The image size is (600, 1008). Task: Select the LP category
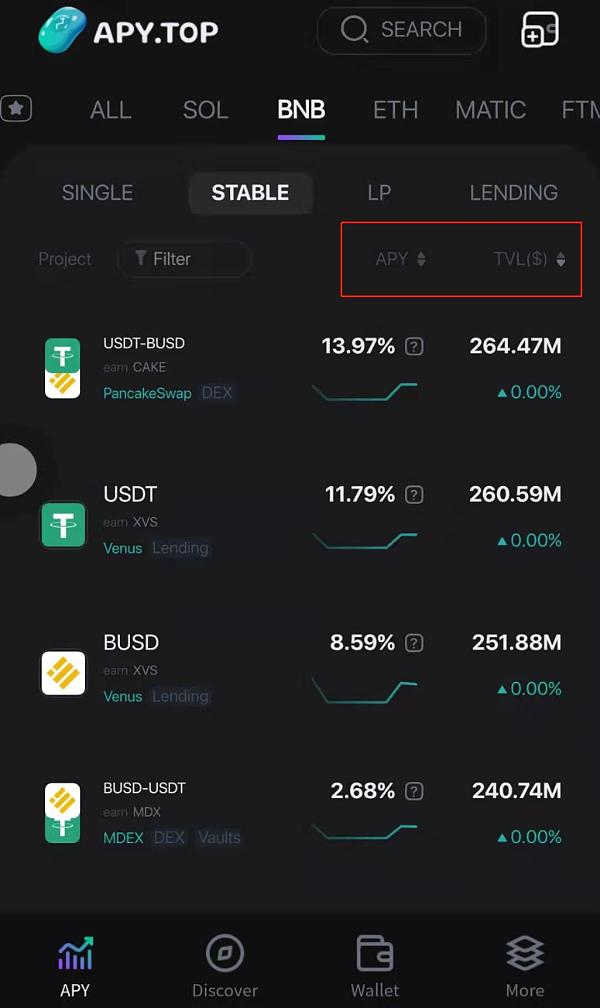point(379,192)
